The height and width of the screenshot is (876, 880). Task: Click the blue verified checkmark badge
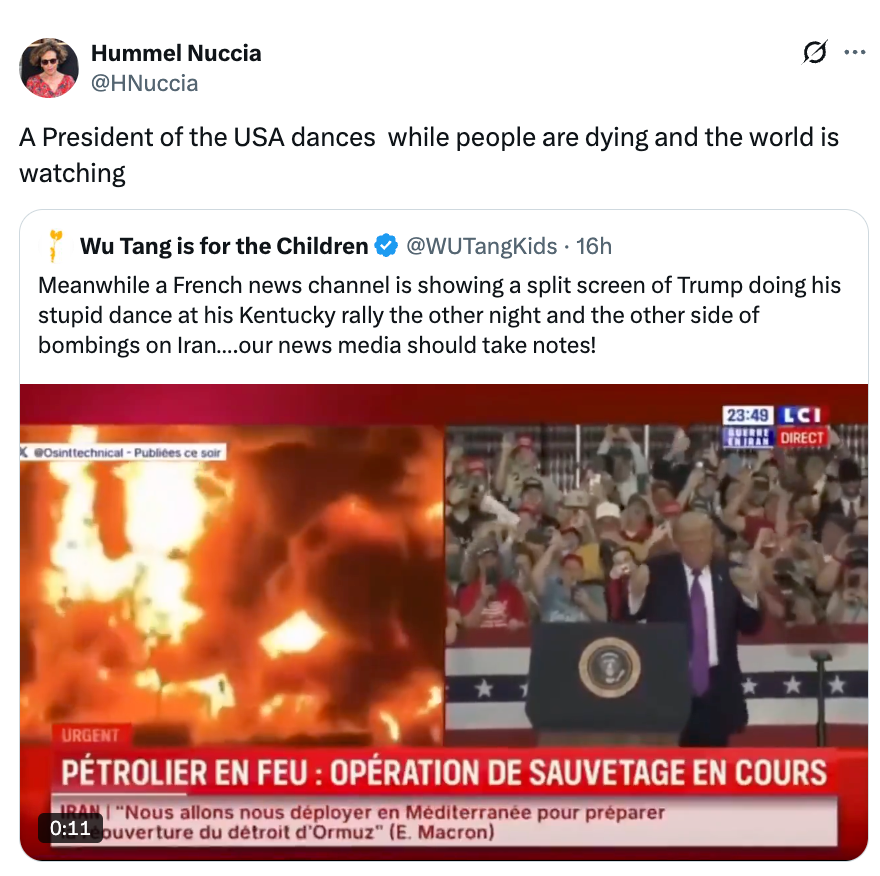point(386,246)
